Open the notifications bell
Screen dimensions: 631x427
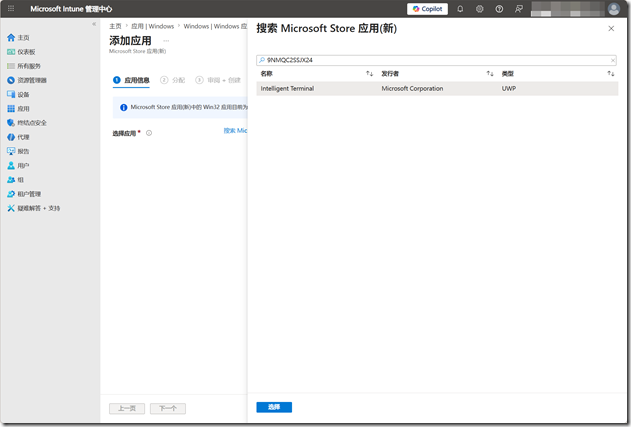tap(460, 9)
